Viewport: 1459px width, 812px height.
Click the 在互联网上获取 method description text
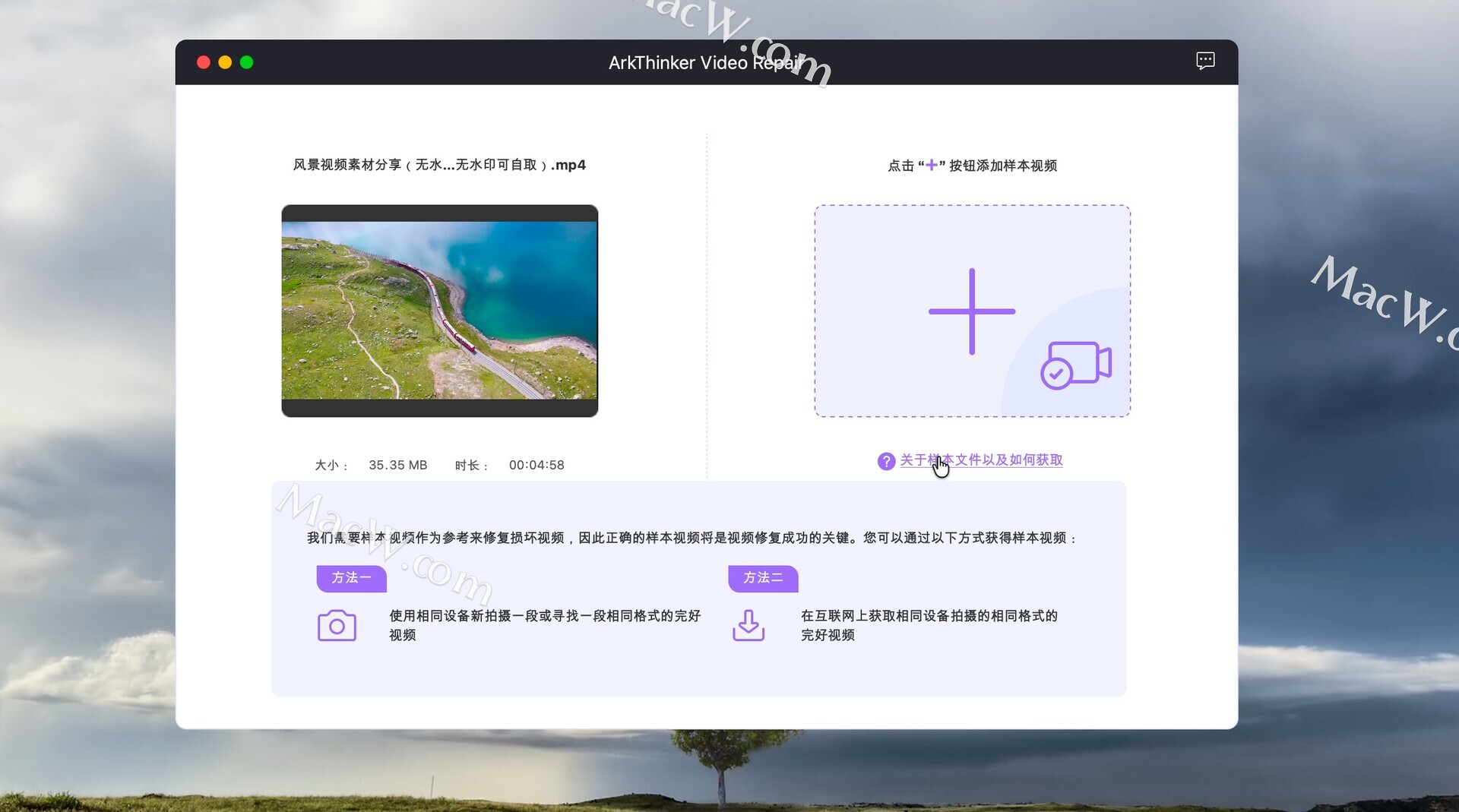click(x=929, y=624)
